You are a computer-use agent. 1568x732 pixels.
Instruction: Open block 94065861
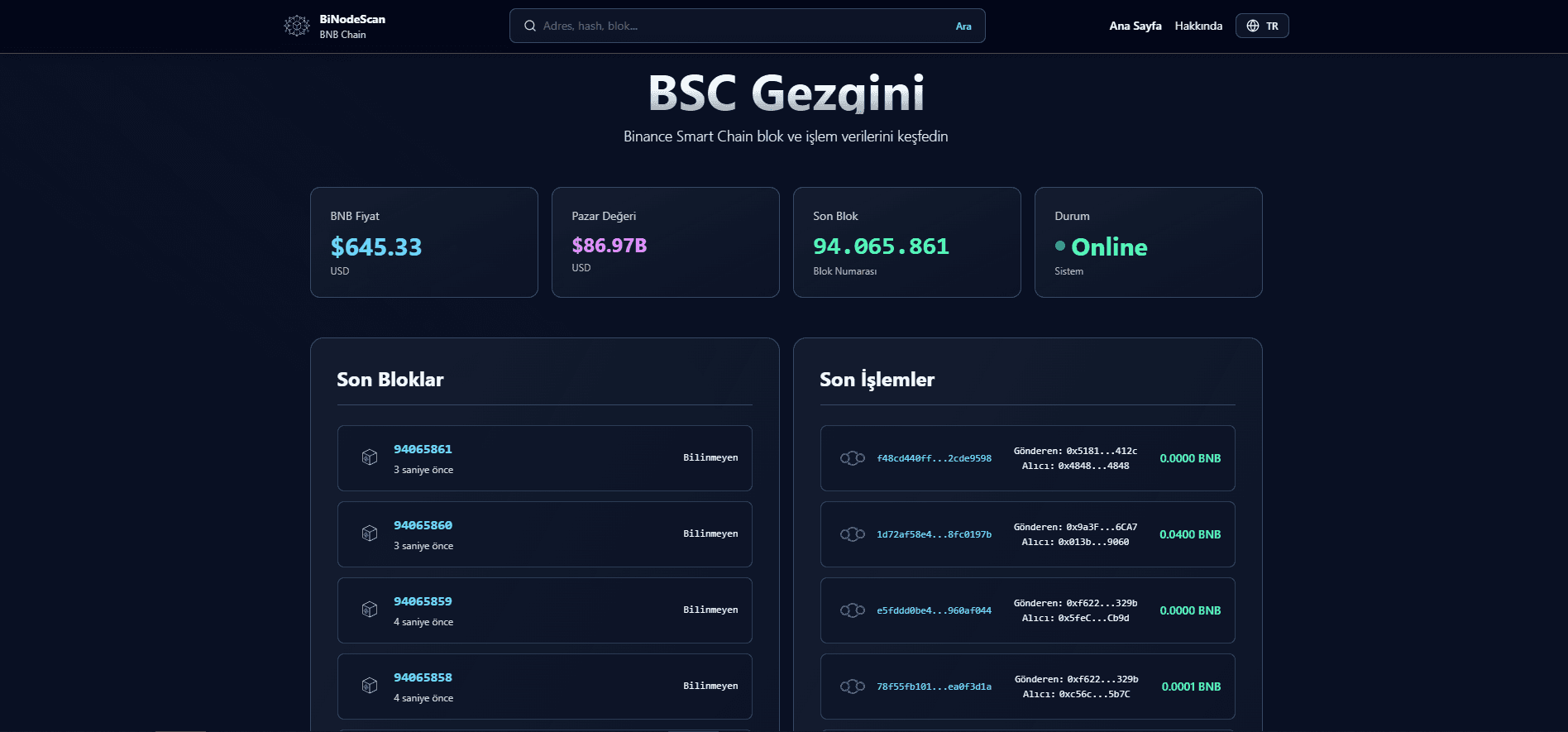tap(423, 449)
